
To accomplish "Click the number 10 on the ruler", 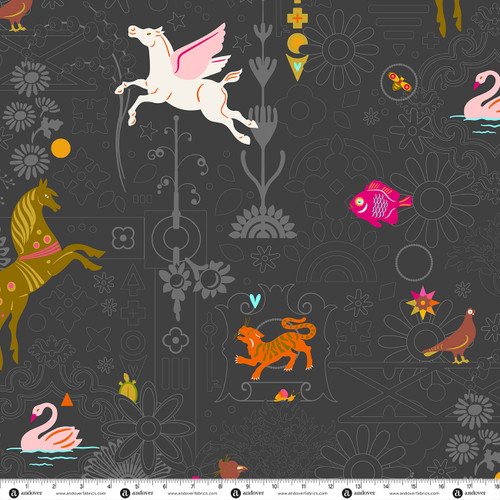I will 275,487.
